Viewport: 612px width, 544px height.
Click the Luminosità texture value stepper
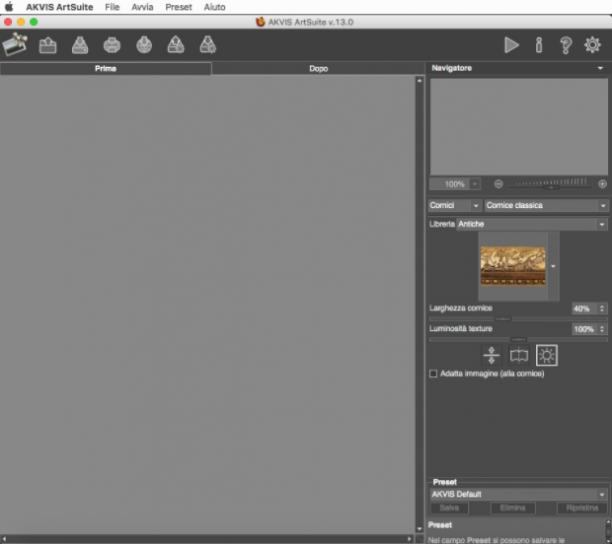click(602, 329)
